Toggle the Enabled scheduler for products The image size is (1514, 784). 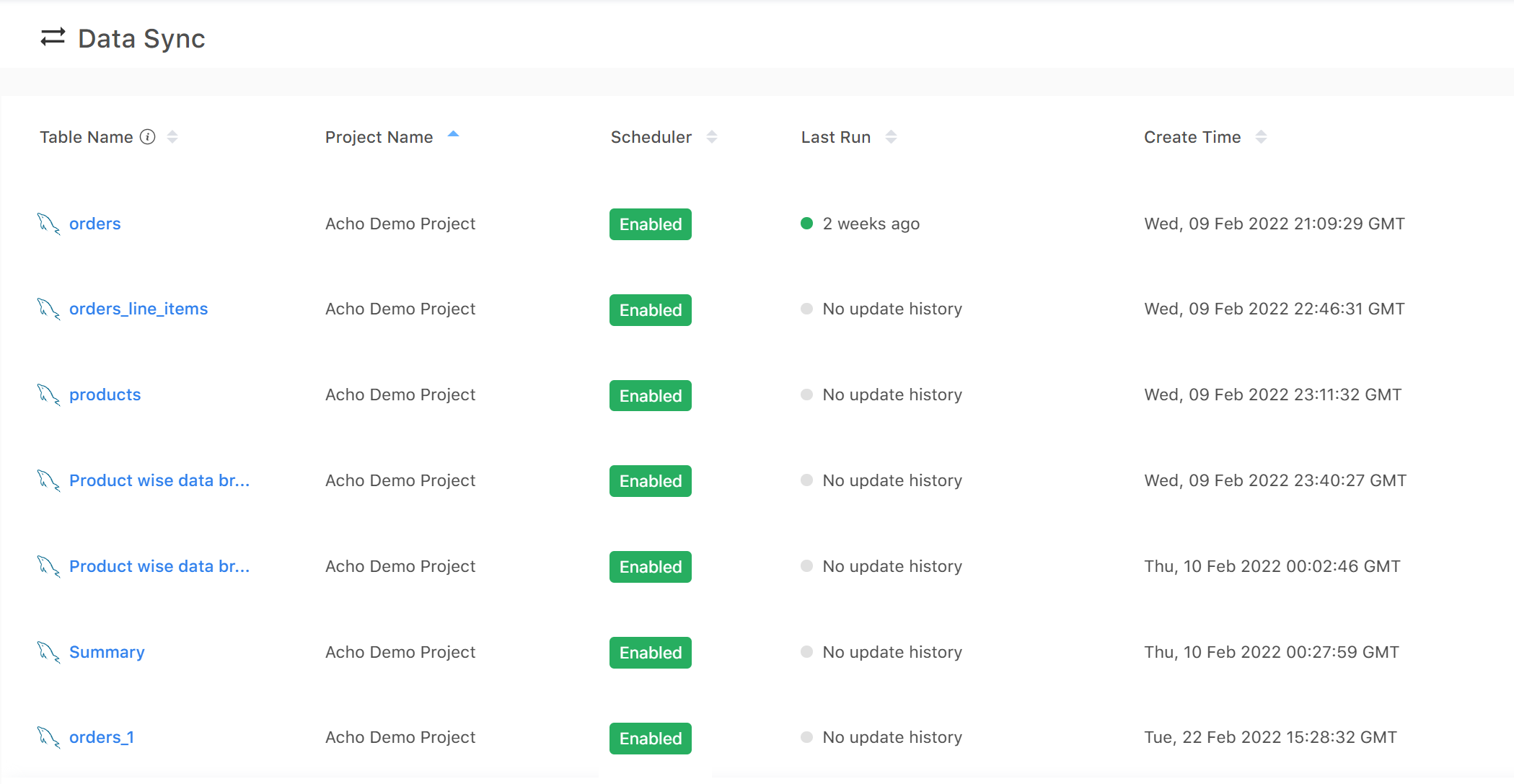649,395
